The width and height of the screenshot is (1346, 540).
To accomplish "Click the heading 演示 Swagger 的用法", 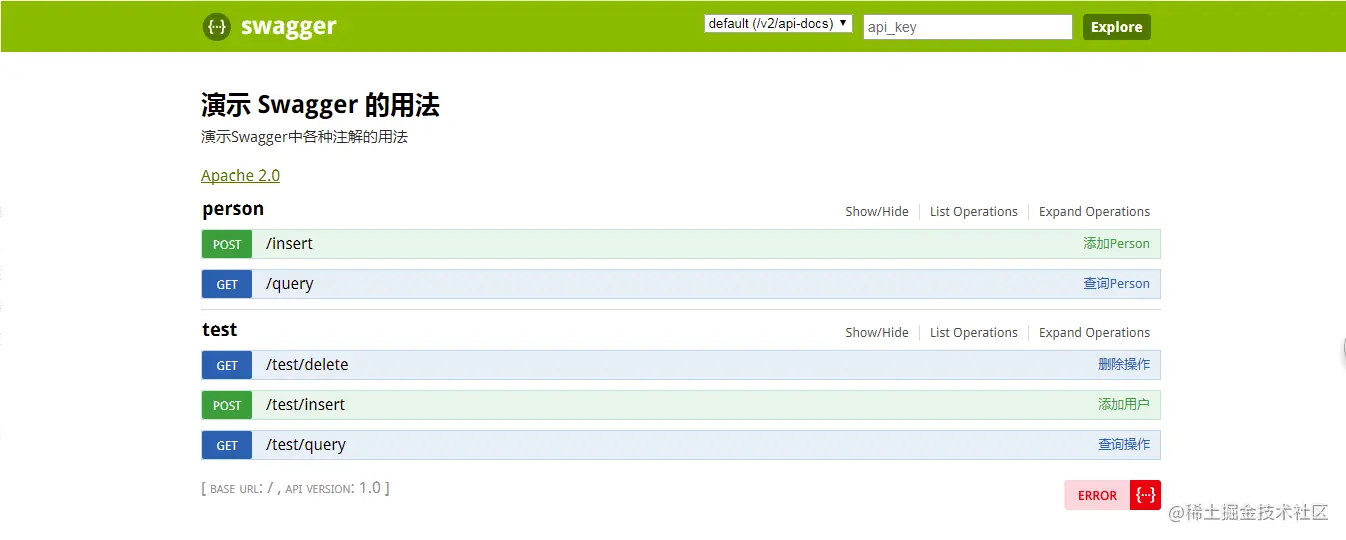I will point(320,104).
